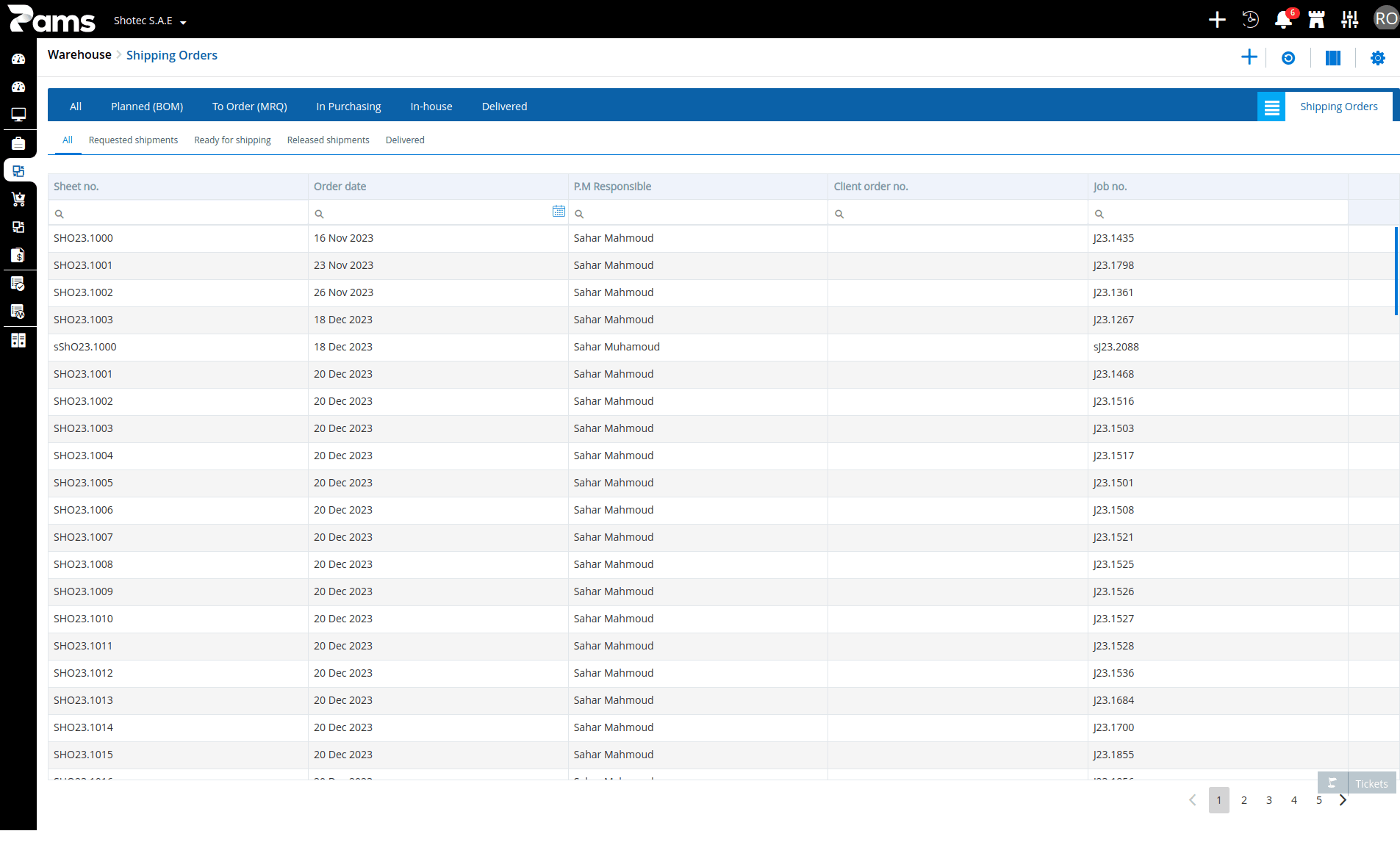This screenshot has width=1400, height=842.
Task: Click the Warehouse breadcrumb link
Action: pos(79,55)
